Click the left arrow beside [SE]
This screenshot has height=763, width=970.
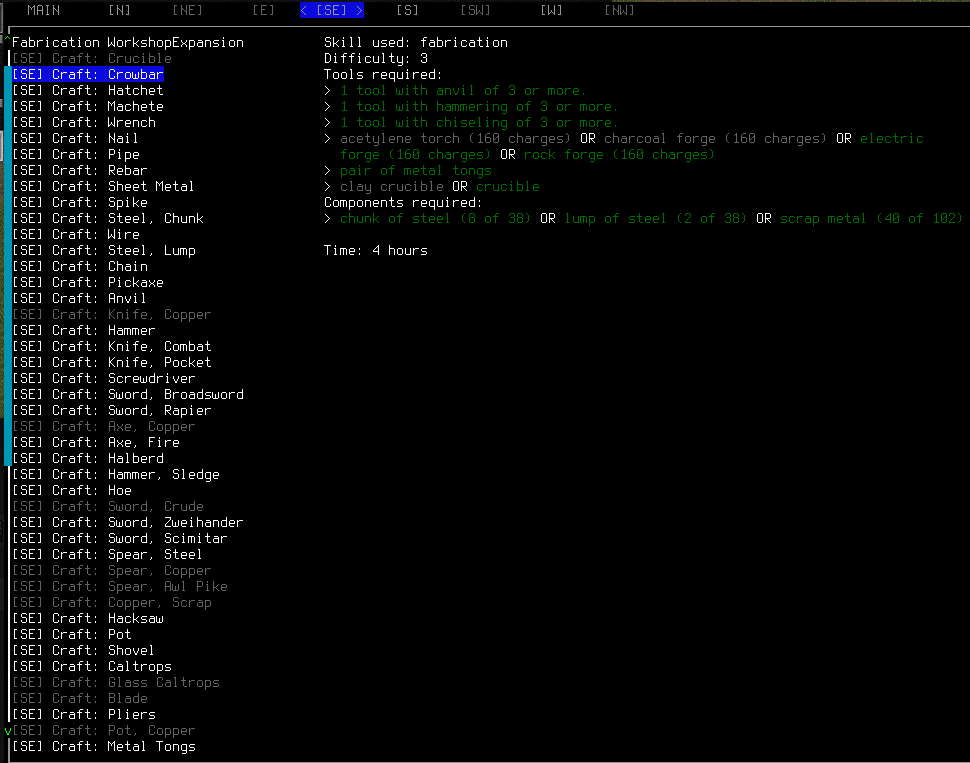pos(304,10)
